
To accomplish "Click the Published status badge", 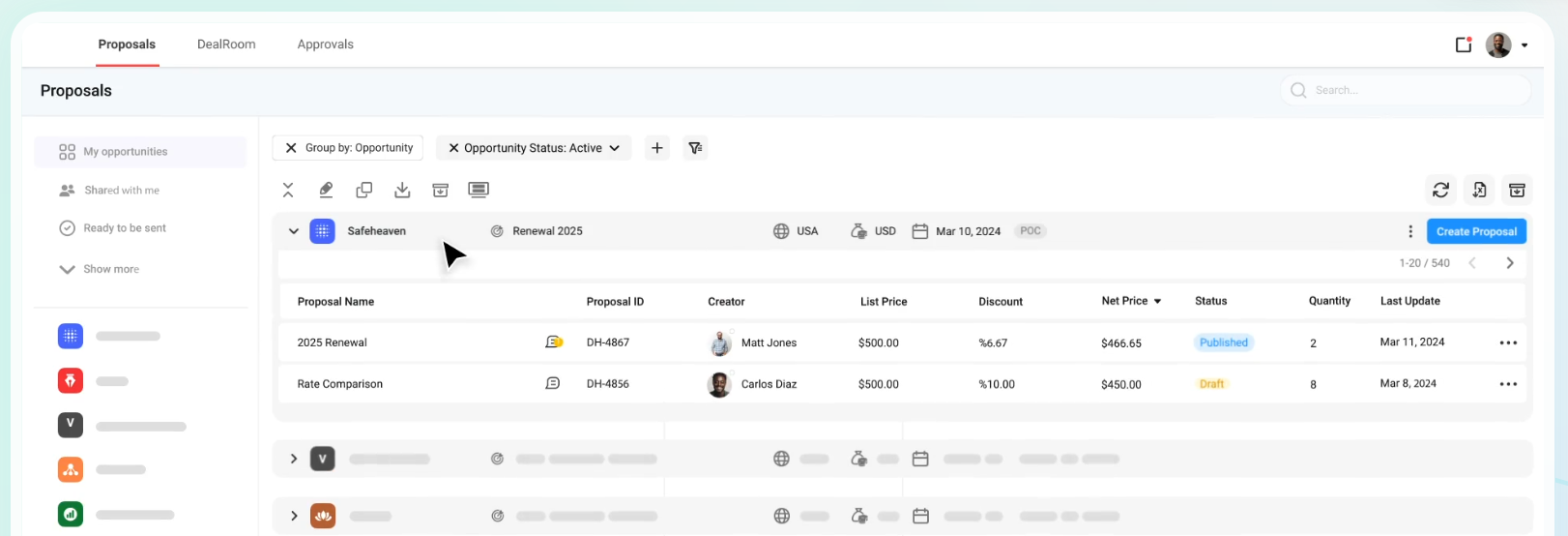I will 1223,342.
